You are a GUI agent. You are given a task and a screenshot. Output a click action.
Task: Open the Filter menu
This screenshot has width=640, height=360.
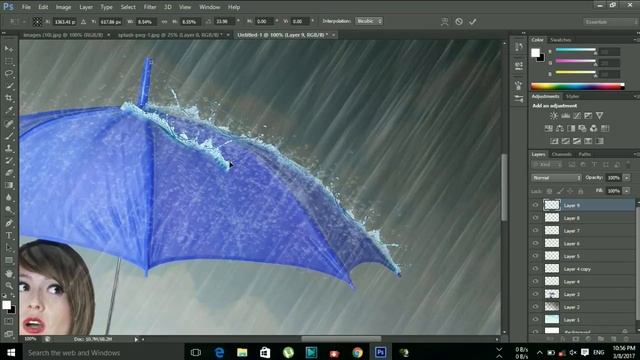point(150,7)
